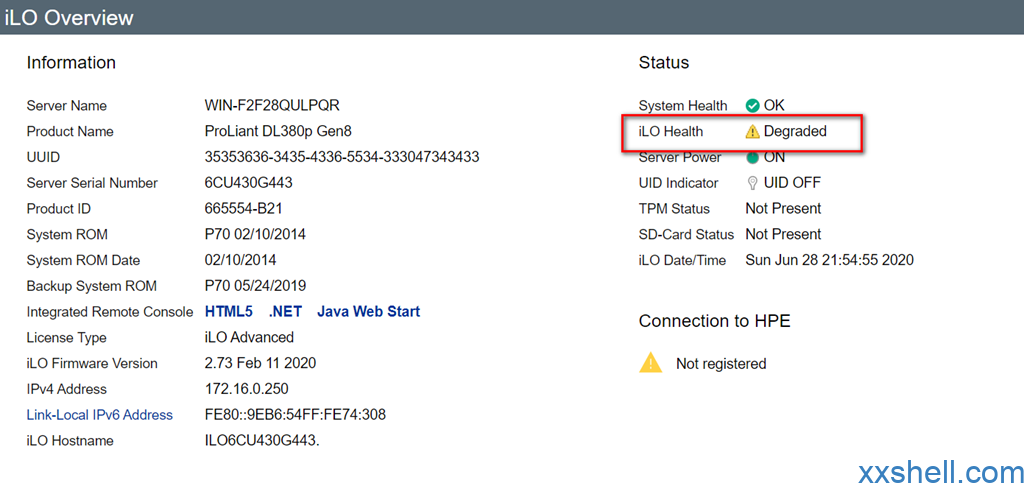This screenshot has width=1024, height=483.
Task: Click the Server Power ON status text
Action: click(775, 157)
